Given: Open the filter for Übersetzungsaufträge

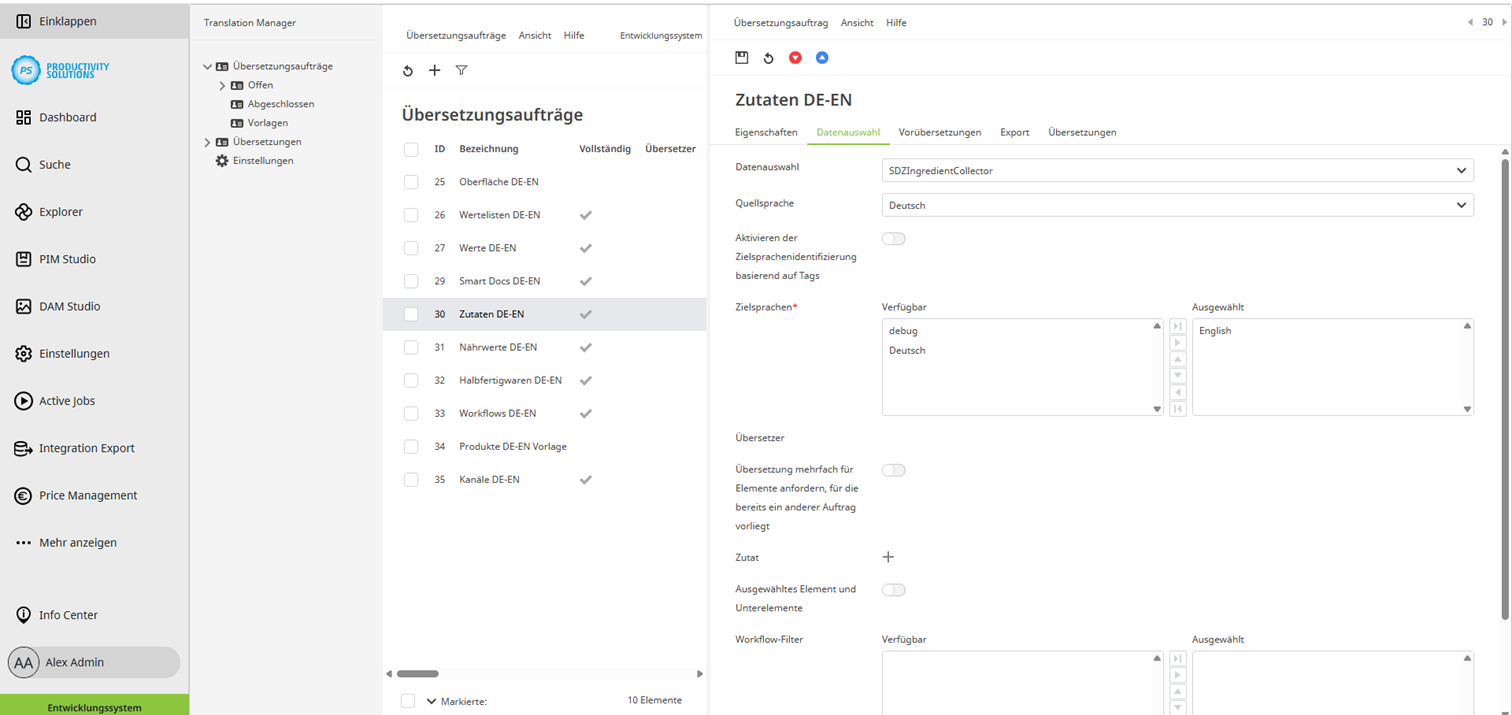Looking at the screenshot, I should tap(461, 70).
